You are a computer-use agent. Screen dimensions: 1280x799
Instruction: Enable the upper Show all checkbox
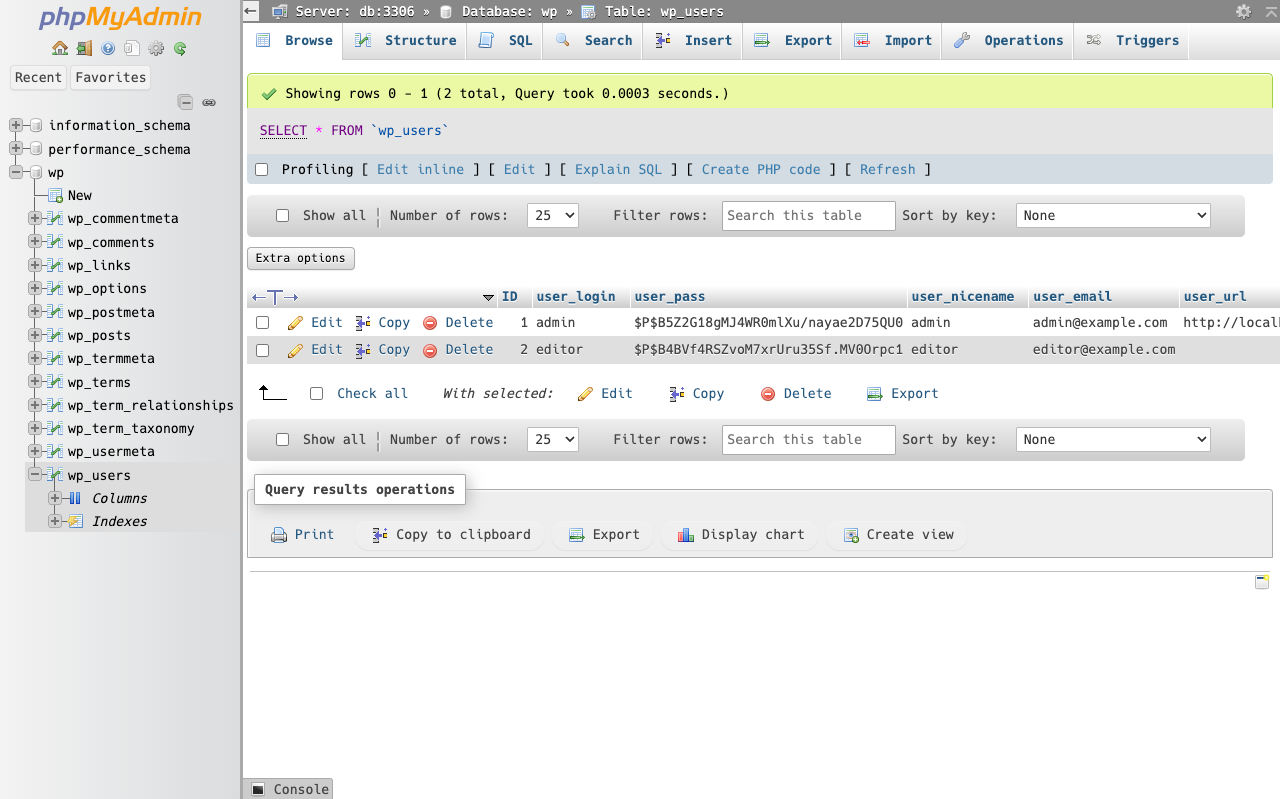coord(282,216)
